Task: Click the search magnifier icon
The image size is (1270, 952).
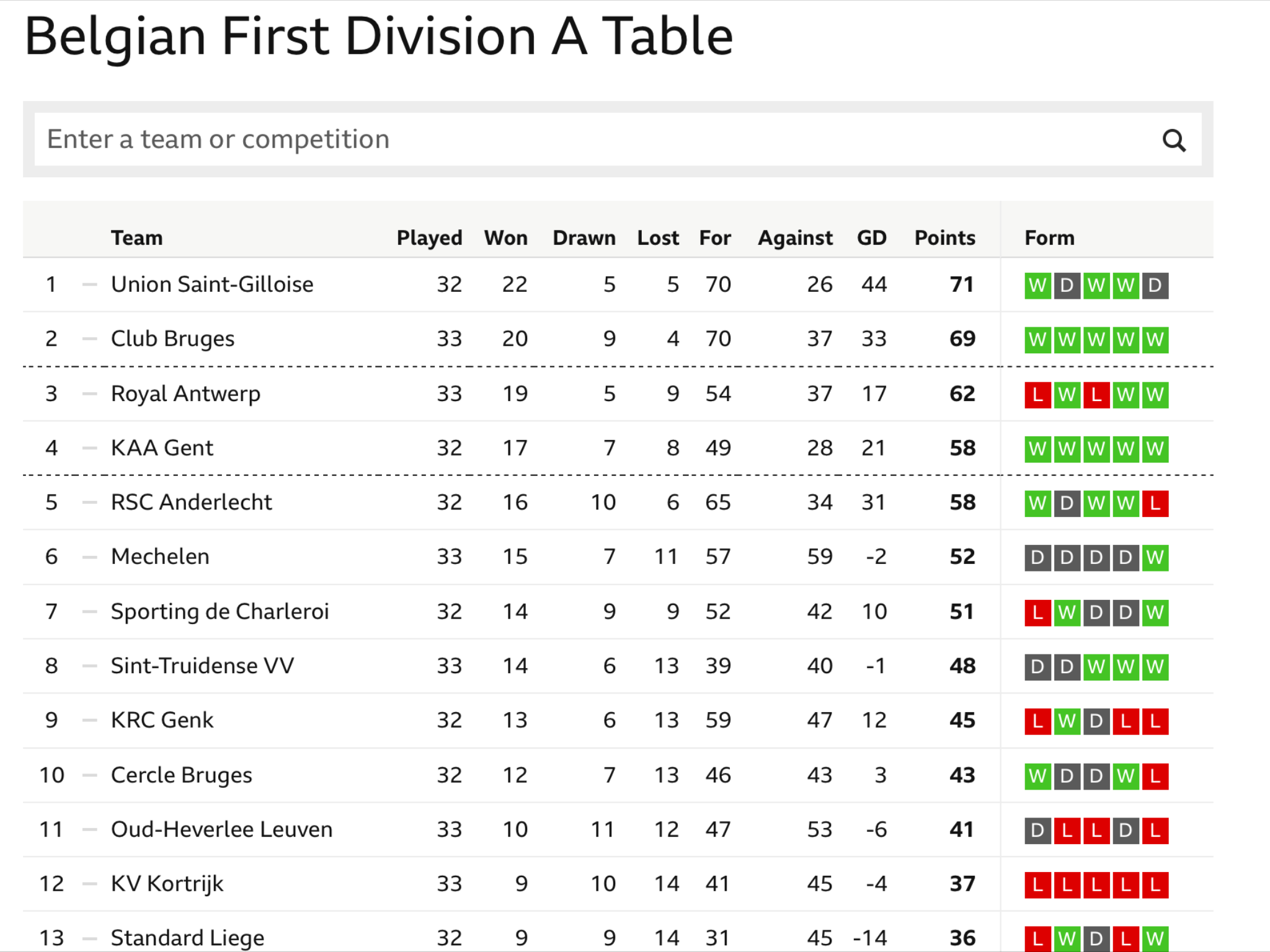Action: (x=1173, y=140)
